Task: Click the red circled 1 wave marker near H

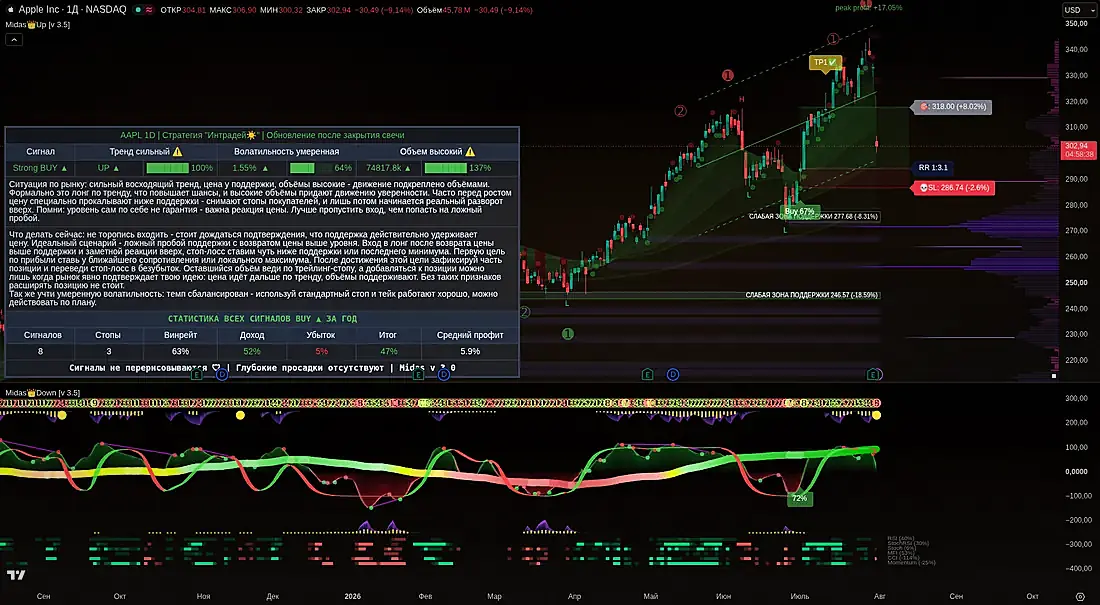Action: [728, 75]
